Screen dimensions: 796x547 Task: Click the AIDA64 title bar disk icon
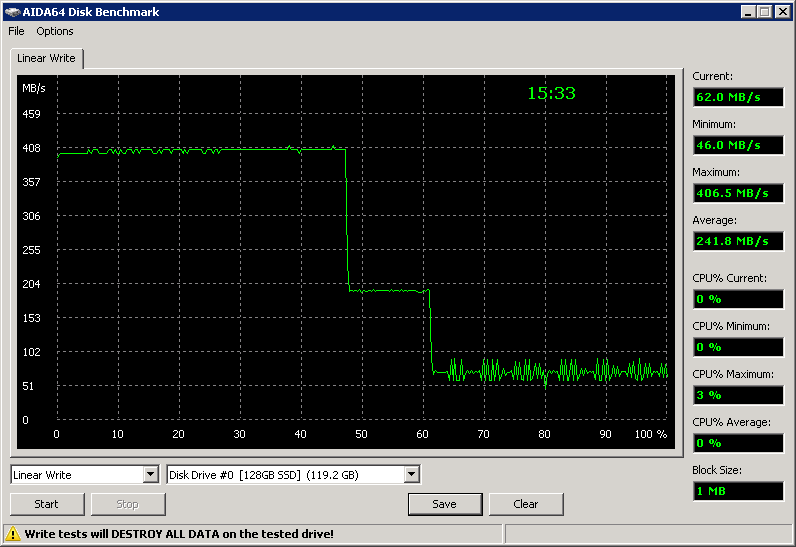(x=12, y=12)
